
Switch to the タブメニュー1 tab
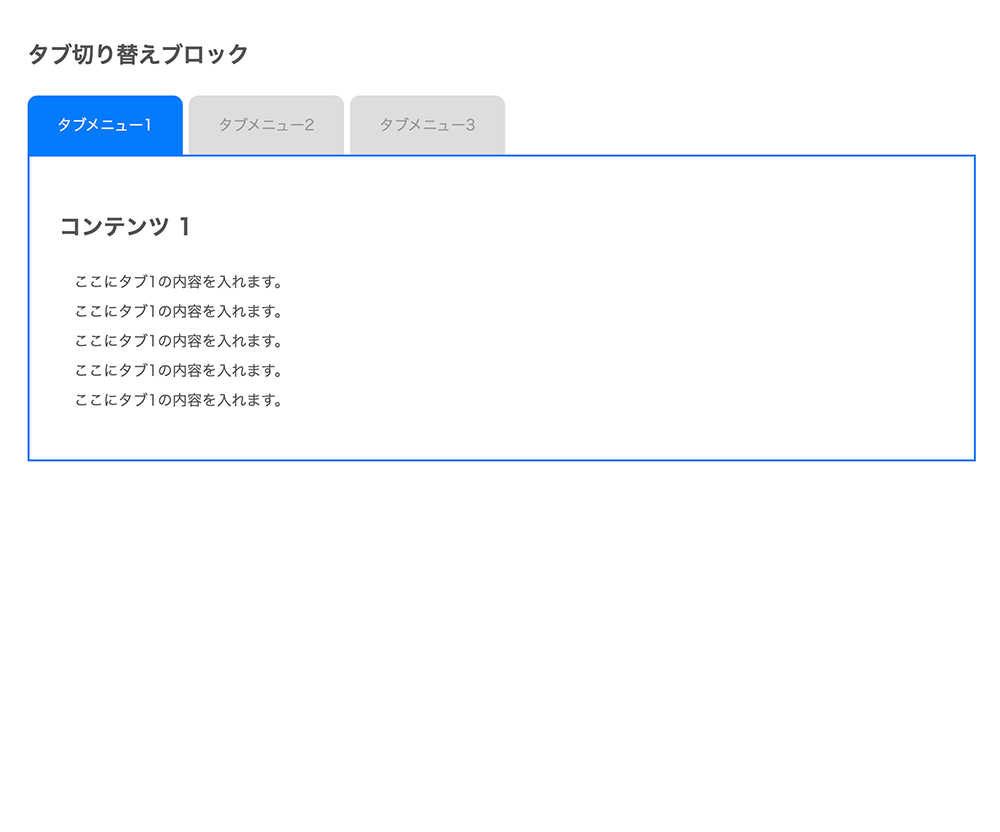[105, 125]
